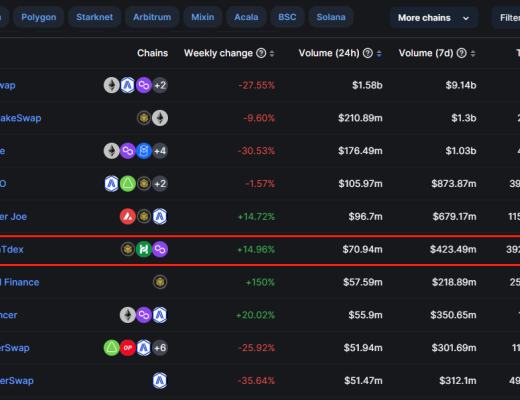Screen dimensions: 520x400
Task: Sort by Weekly change using its sort arrows
Action: 272,53
